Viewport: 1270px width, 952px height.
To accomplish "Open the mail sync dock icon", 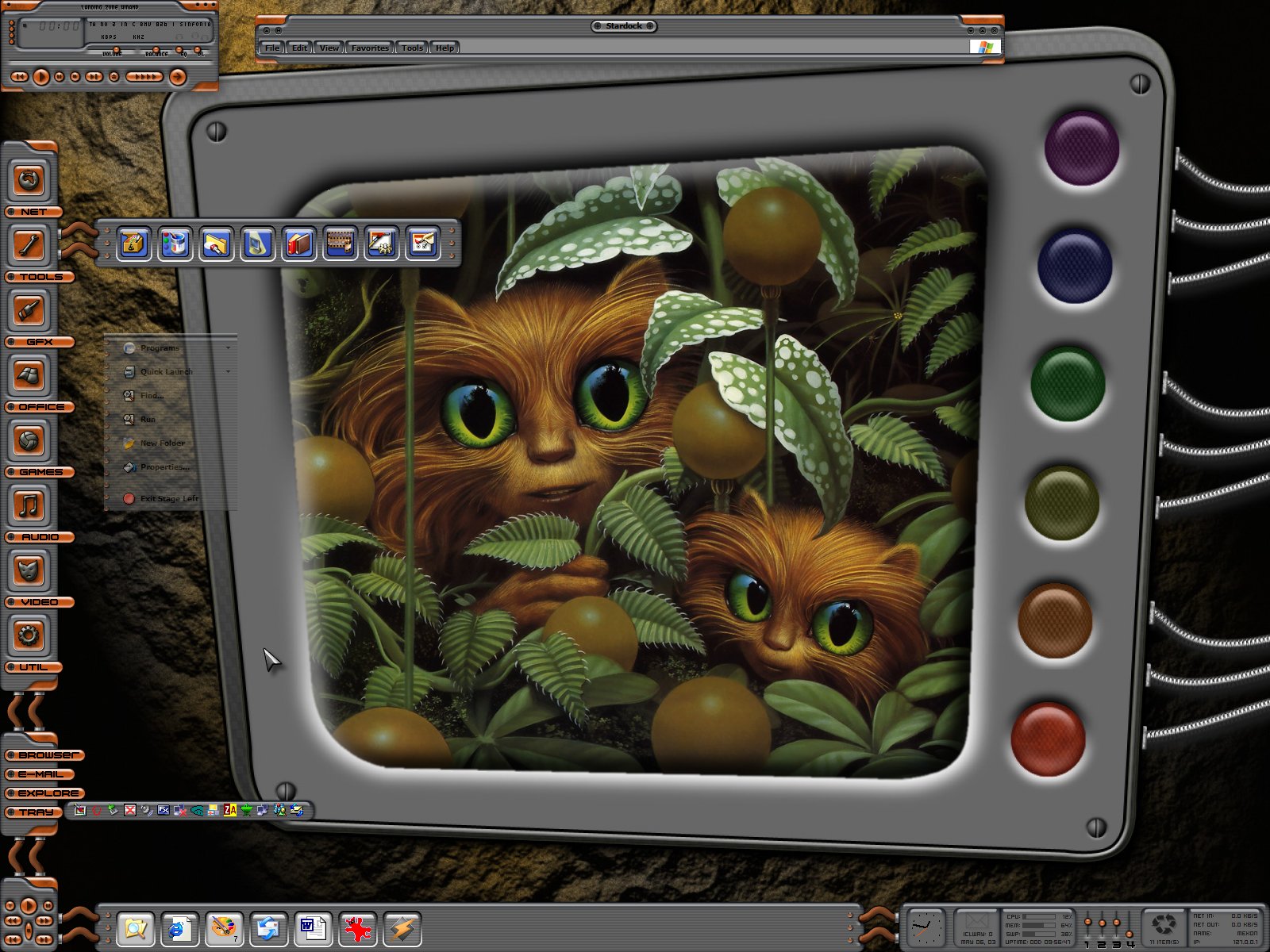I will coord(268,928).
